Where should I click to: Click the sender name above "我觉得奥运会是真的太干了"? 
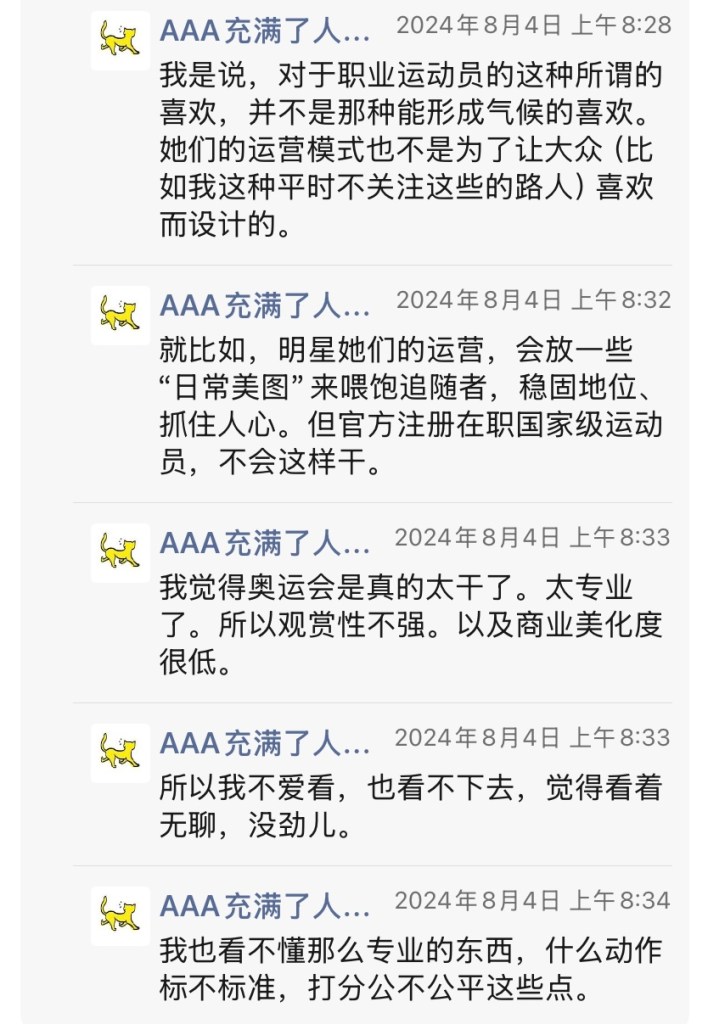click(x=264, y=541)
